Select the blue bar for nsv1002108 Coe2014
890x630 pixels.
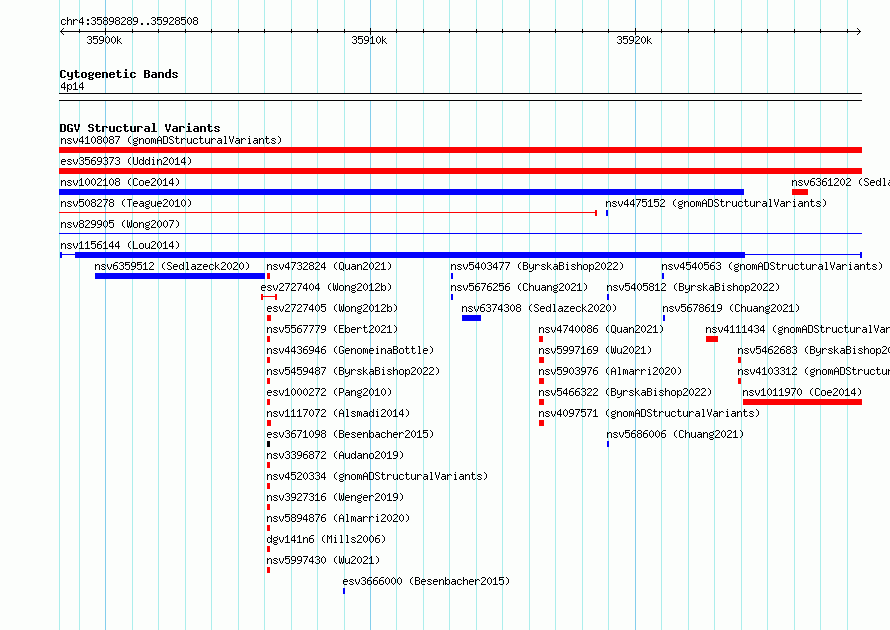(401, 192)
